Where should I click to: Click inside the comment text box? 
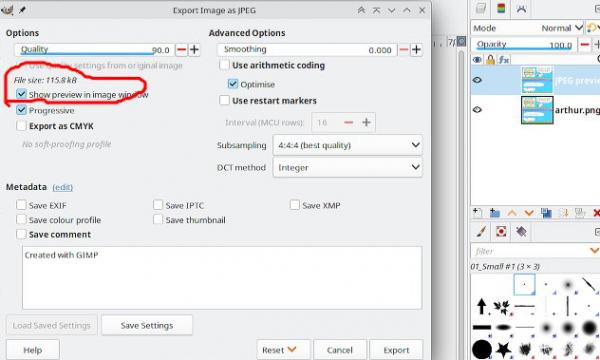[x=222, y=278]
